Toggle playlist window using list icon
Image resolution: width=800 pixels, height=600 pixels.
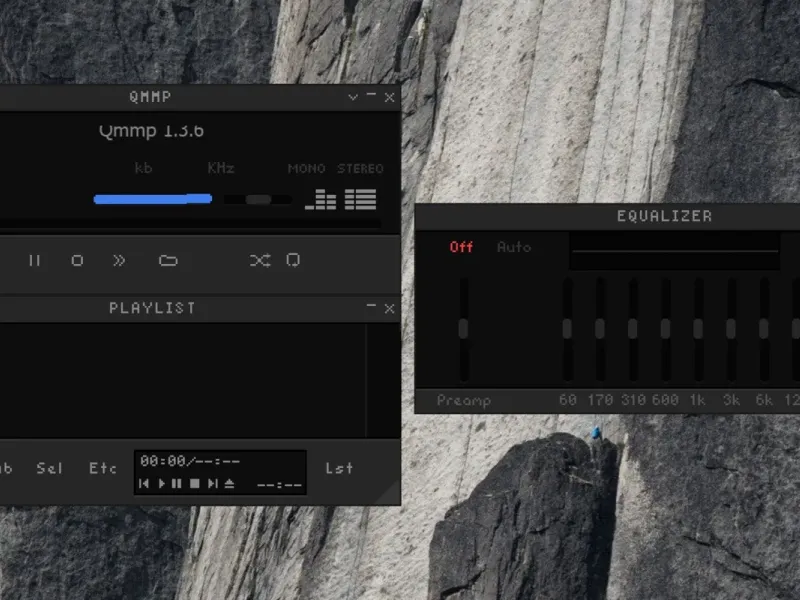(x=360, y=199)
